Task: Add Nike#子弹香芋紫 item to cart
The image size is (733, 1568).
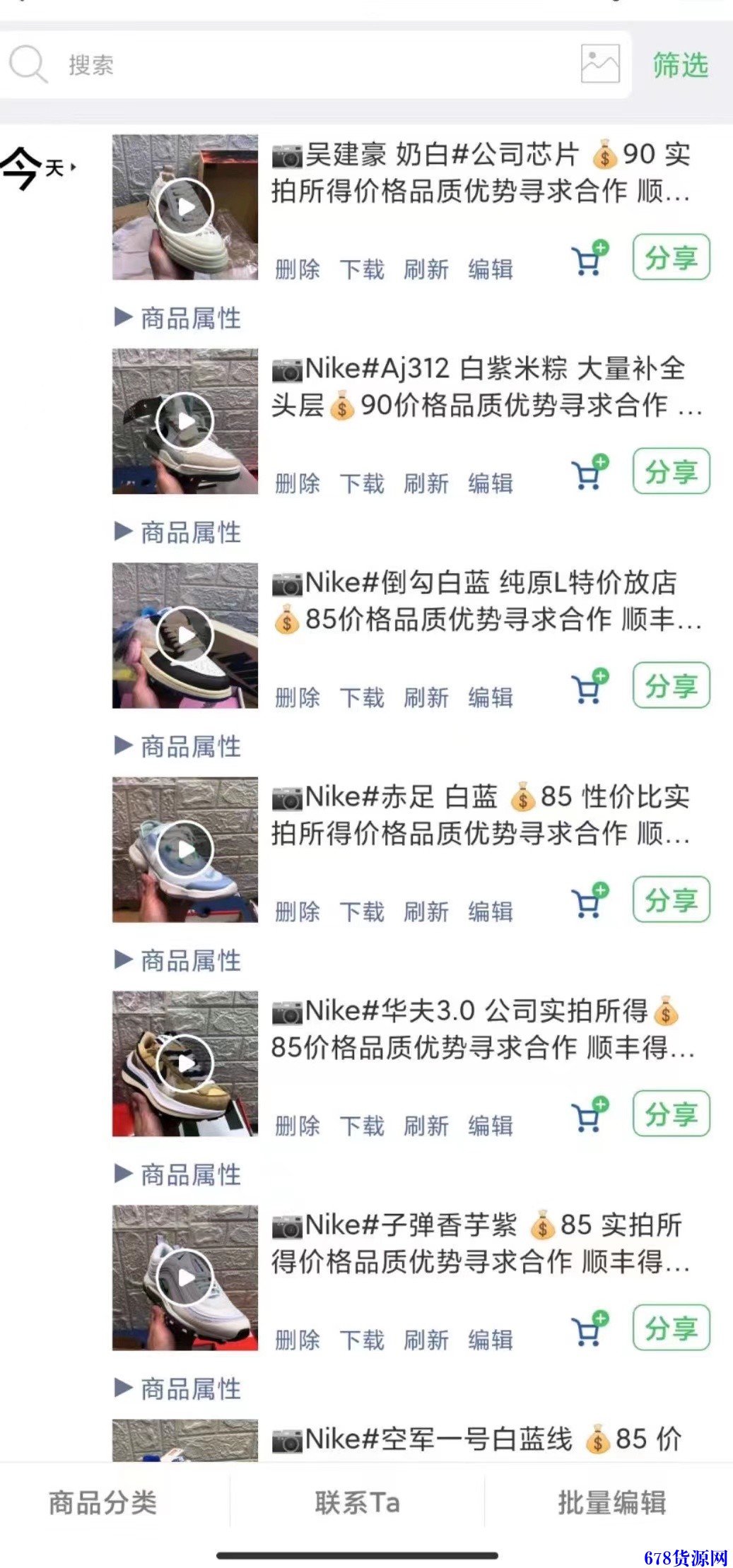Action: pos(590,1328)
